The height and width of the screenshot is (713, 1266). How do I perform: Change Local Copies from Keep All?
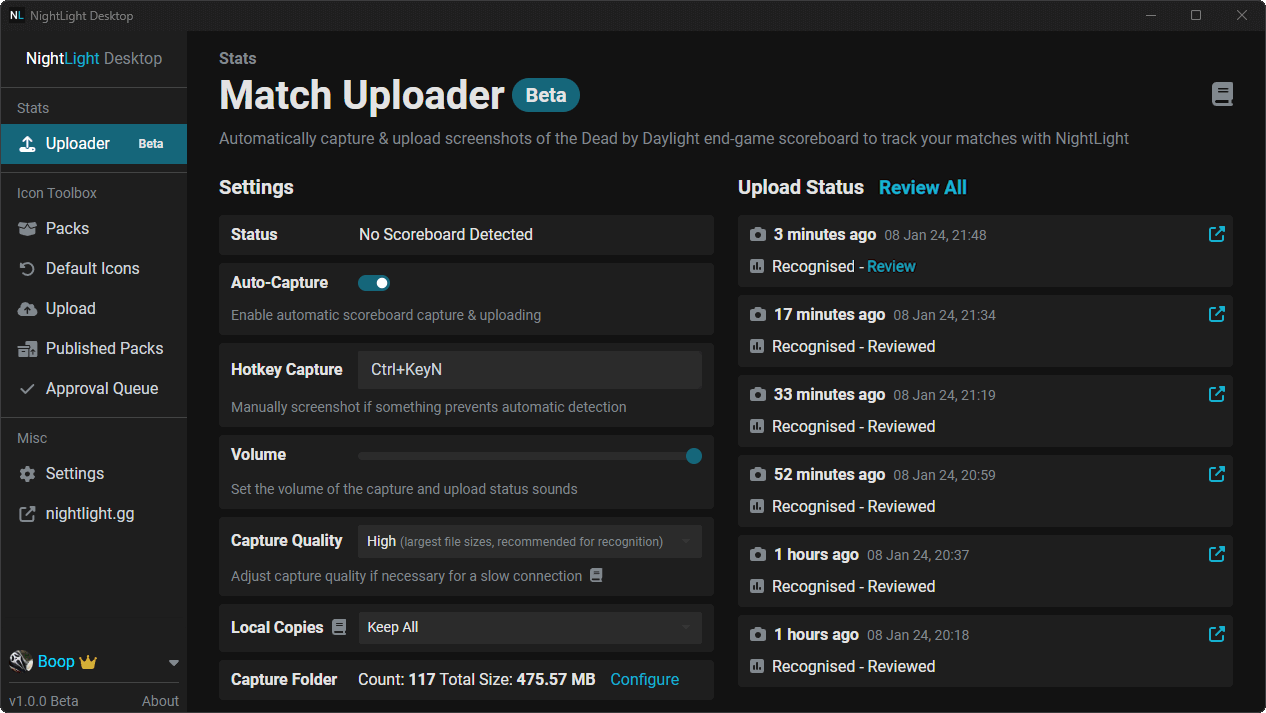click(x=529, y=627)
